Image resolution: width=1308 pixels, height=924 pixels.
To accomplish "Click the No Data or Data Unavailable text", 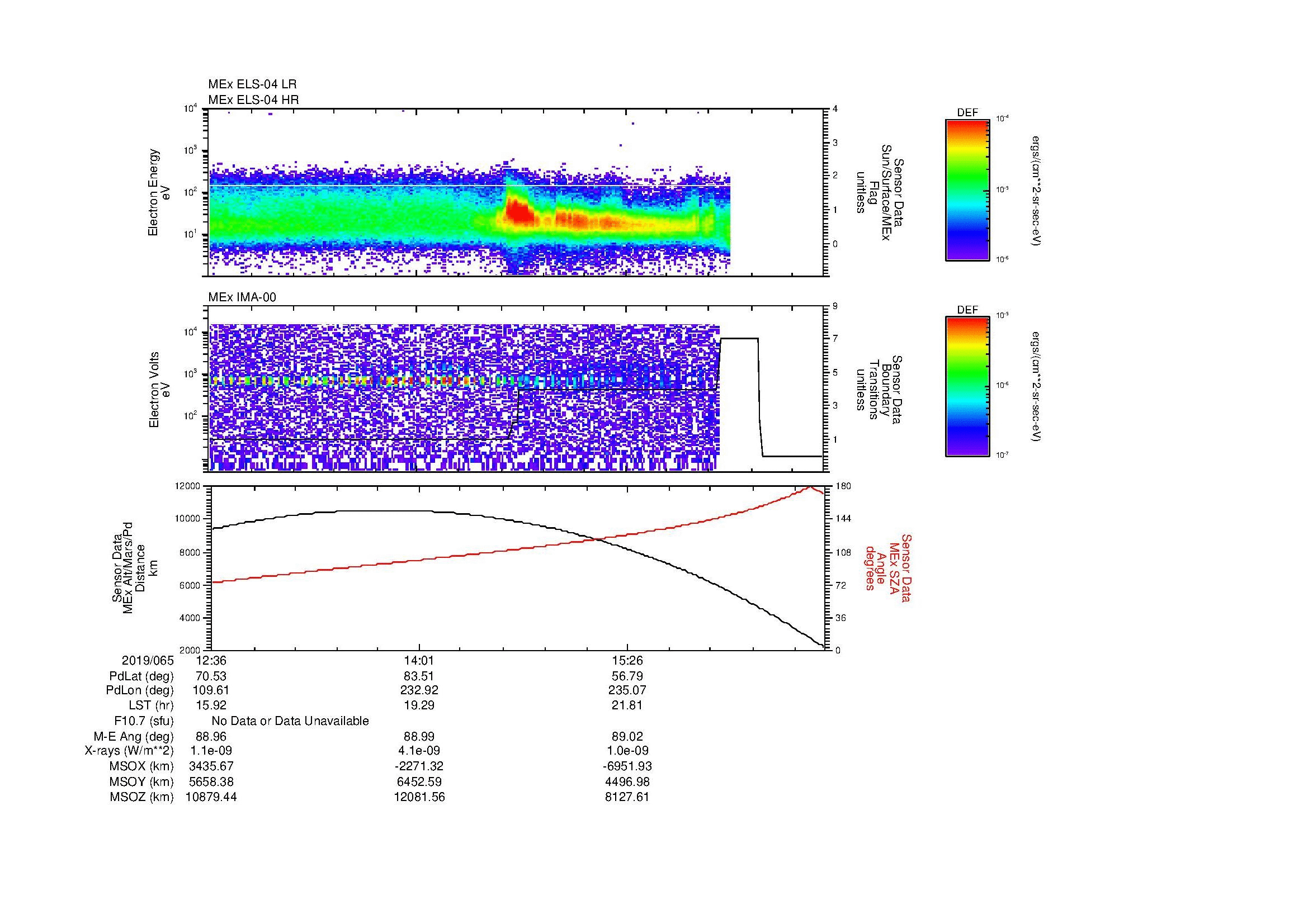I will [x=290, y=721].
